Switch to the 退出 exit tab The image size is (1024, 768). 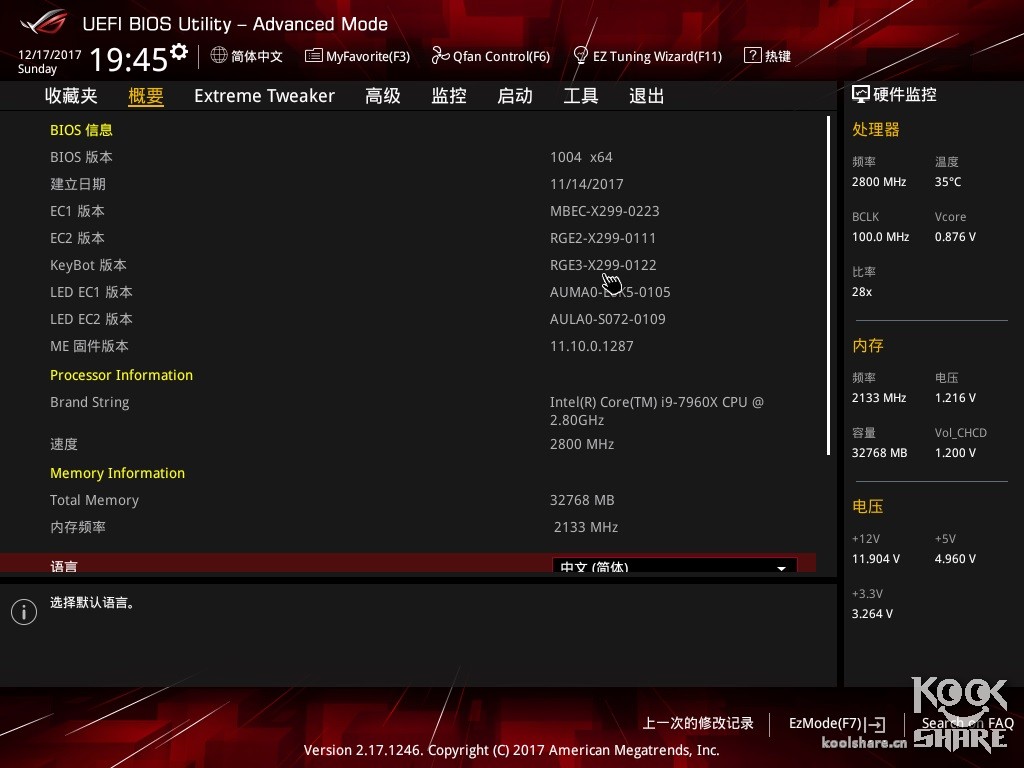pos(647,96)
